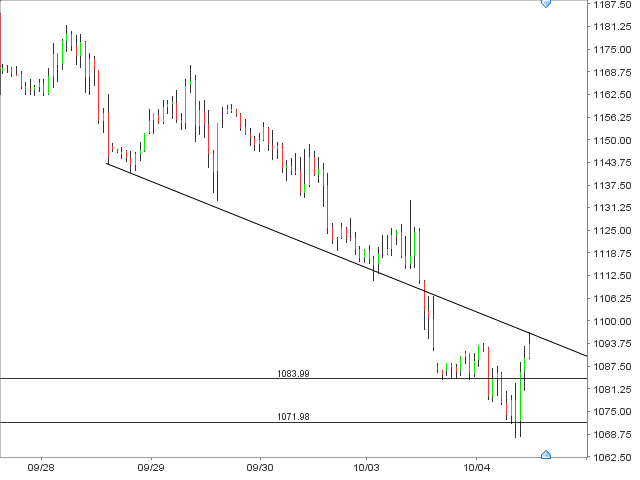The image size is (640, 480).
Task: Click the 1106.25 price axis label
Action: 612,299
